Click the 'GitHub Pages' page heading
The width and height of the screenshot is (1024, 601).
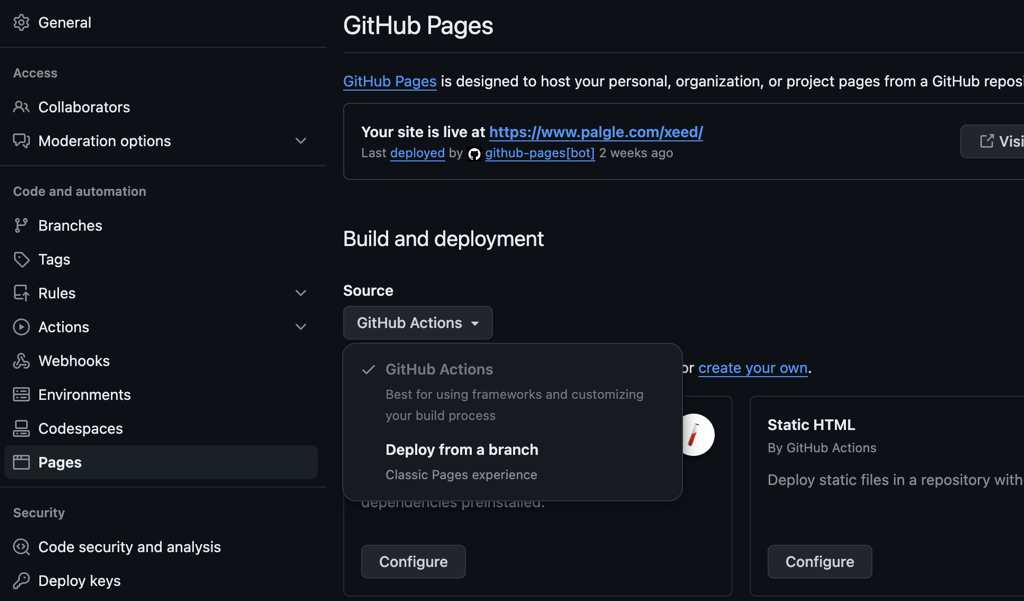pos(418,25)
